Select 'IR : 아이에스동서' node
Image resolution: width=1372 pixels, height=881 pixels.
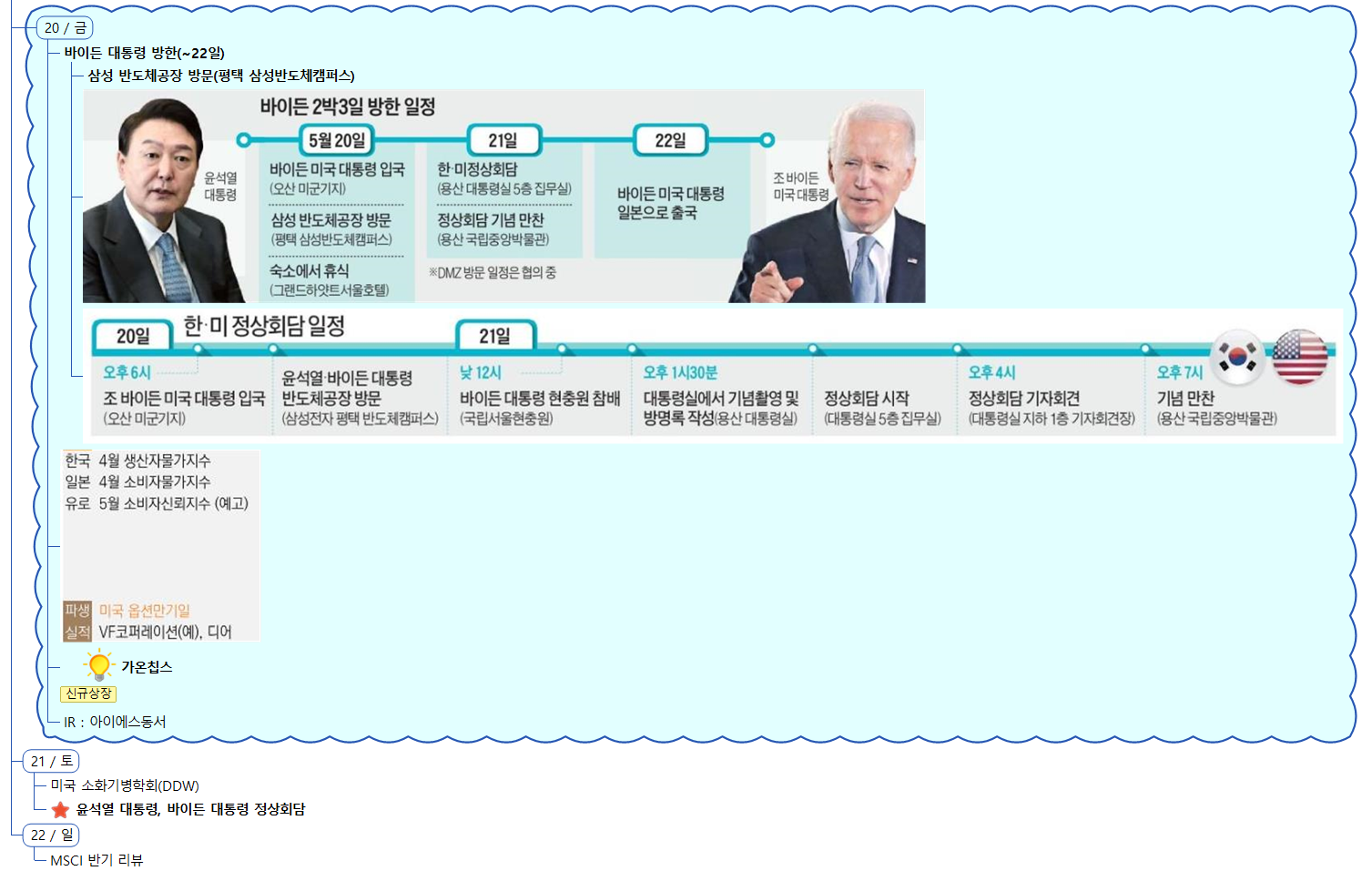115,722
